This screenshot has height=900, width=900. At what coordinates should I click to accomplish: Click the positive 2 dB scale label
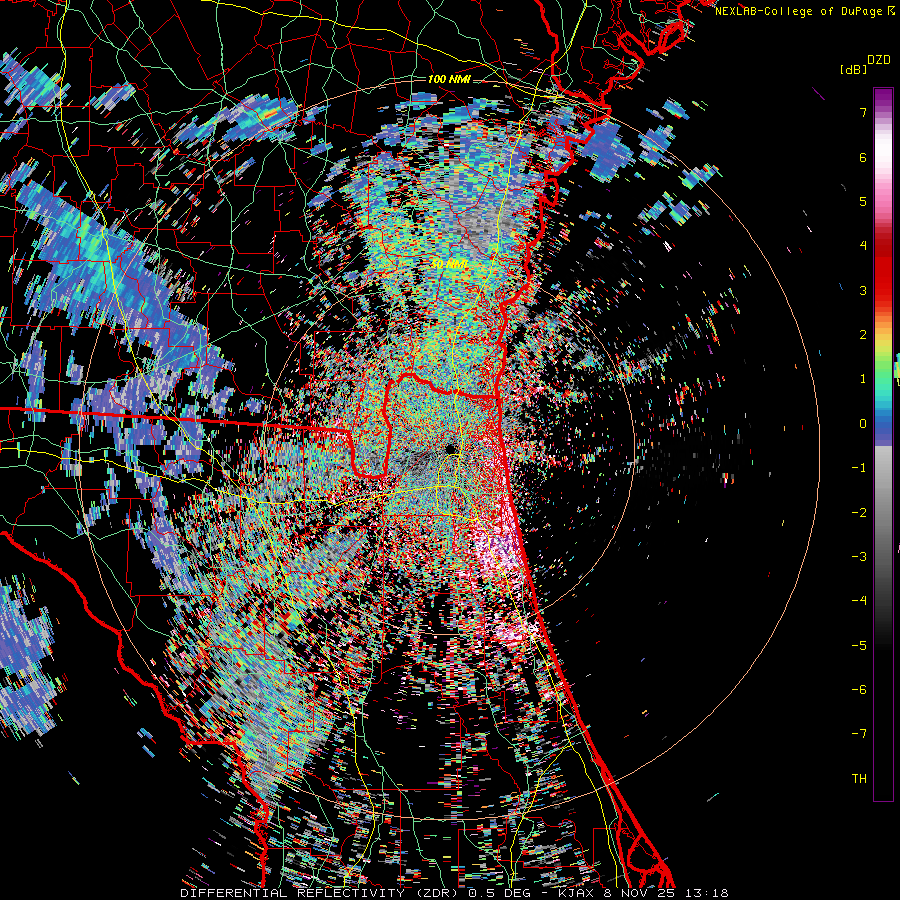coord(863,334)
